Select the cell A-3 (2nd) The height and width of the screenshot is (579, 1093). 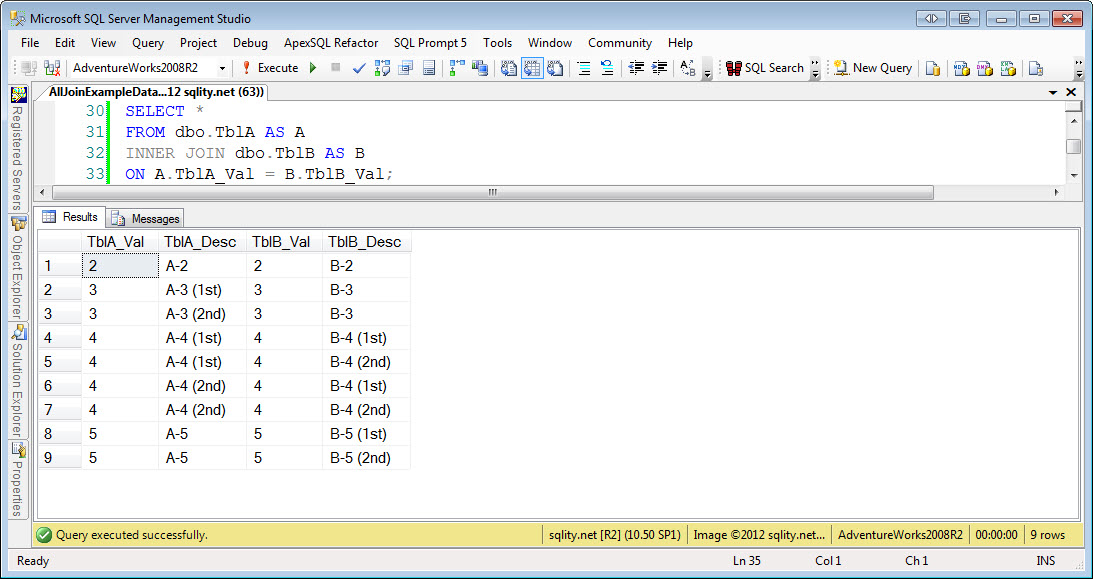(202, 314)
